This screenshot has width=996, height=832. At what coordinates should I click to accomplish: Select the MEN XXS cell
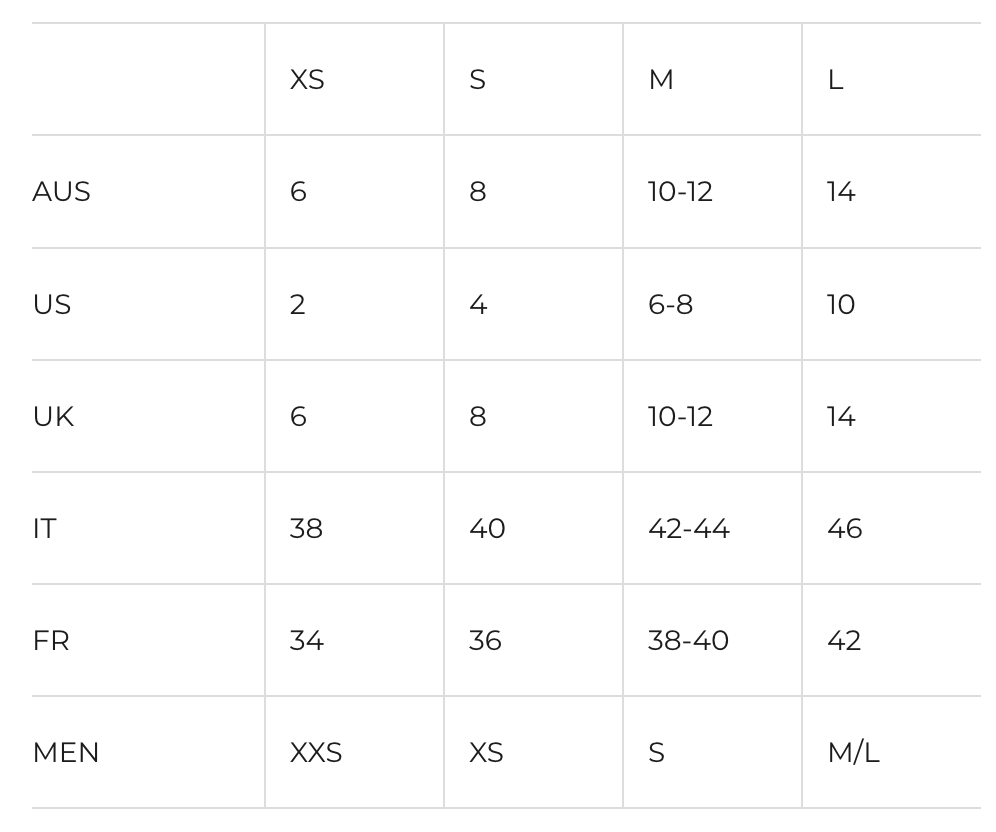click(316, 752)
